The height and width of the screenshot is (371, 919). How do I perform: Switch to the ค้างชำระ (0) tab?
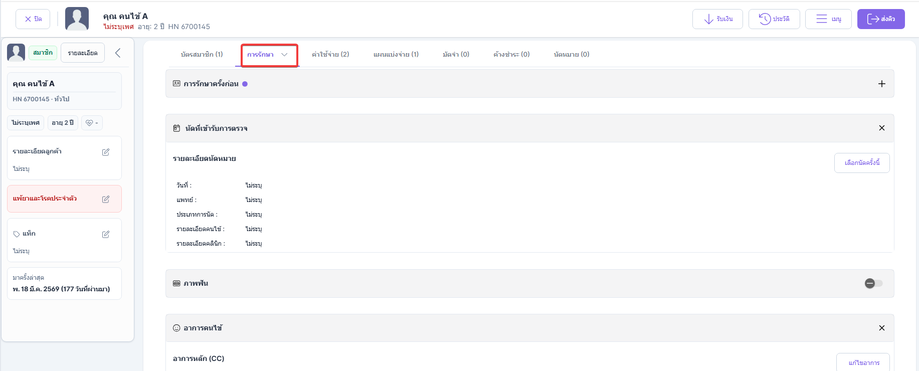pos(512,55)
